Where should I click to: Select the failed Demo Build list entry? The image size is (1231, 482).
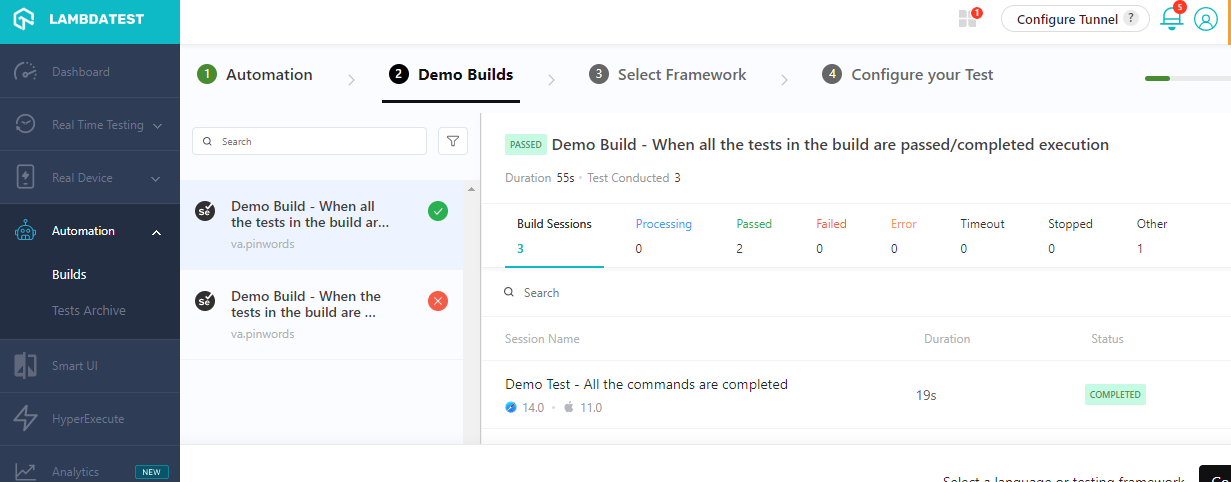click(x=321, y=315)
